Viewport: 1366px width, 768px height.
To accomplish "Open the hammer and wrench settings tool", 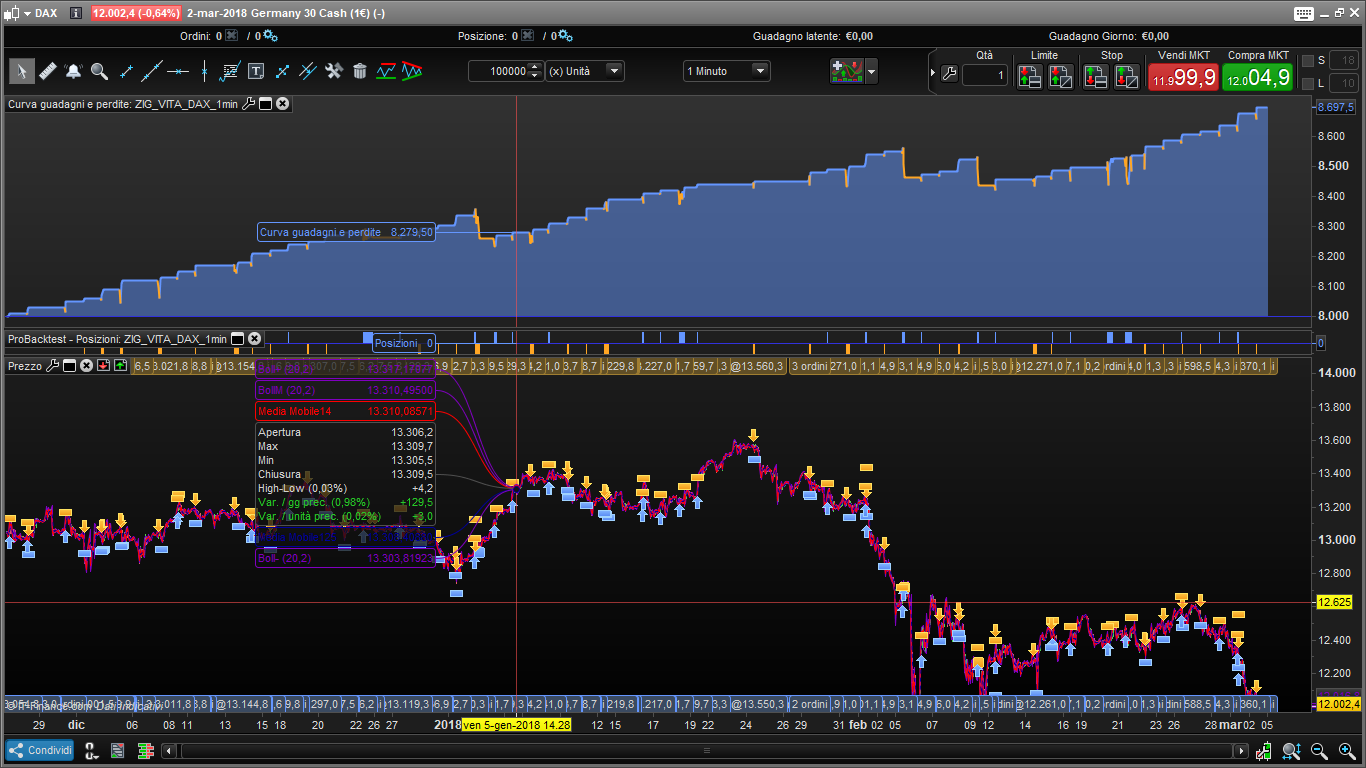I will (x=334, y=71).
